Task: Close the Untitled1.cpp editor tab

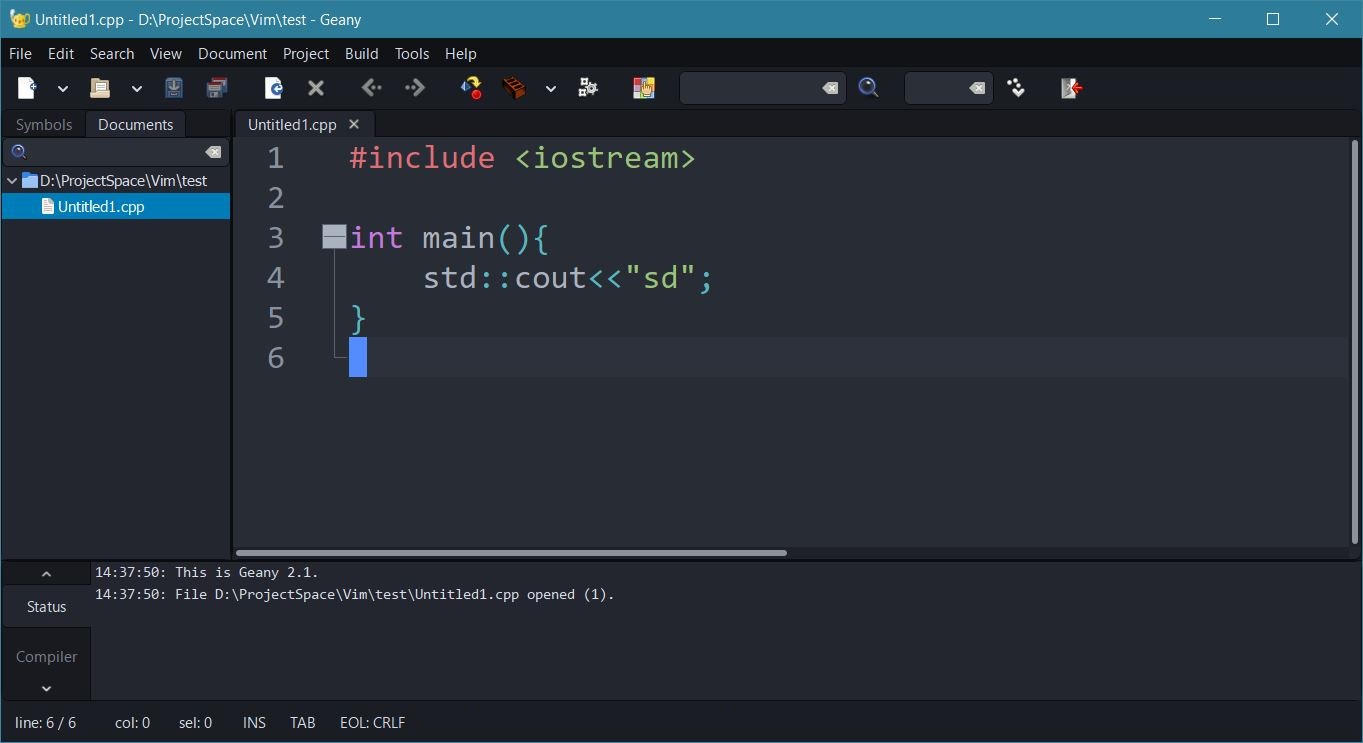Action: (x=354, y=124)
